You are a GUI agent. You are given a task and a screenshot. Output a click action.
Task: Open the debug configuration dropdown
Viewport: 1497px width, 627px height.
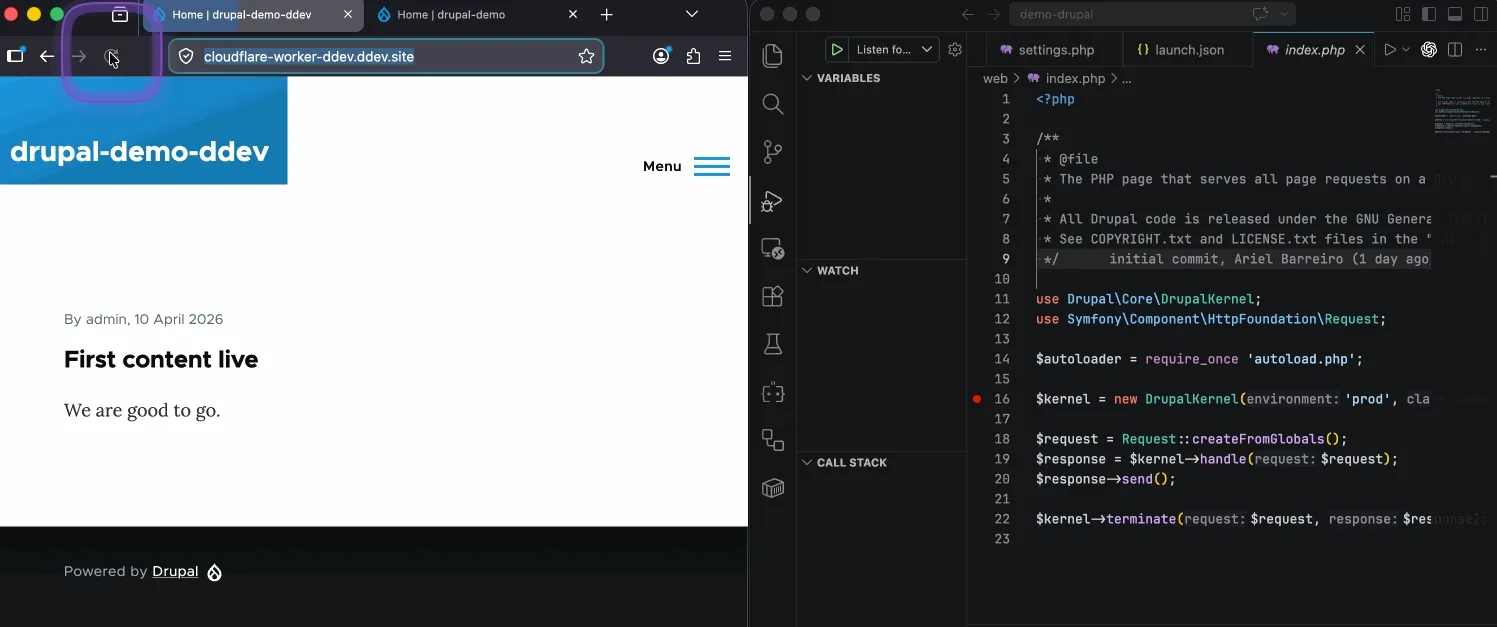pyautogui.click(x=927, y=50)
